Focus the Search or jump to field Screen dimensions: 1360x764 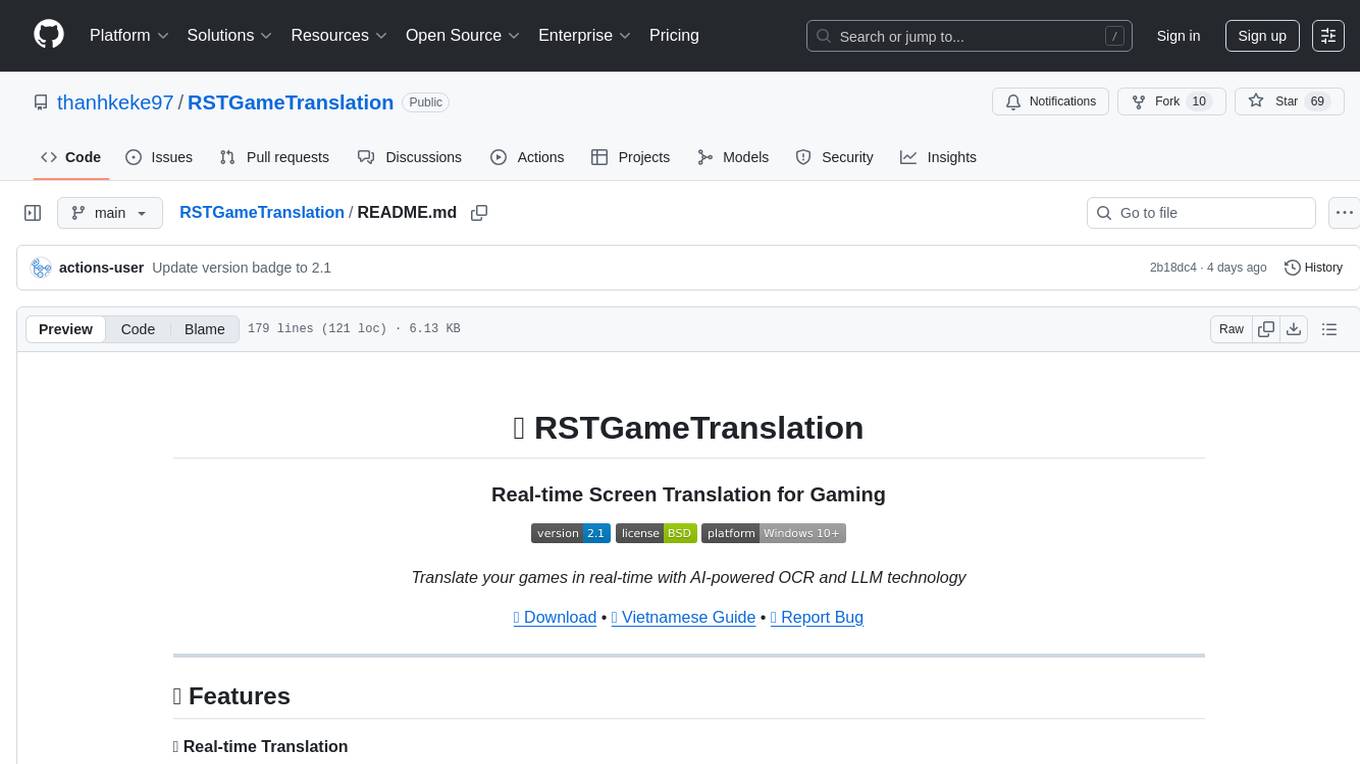click(x=970, y=36)
